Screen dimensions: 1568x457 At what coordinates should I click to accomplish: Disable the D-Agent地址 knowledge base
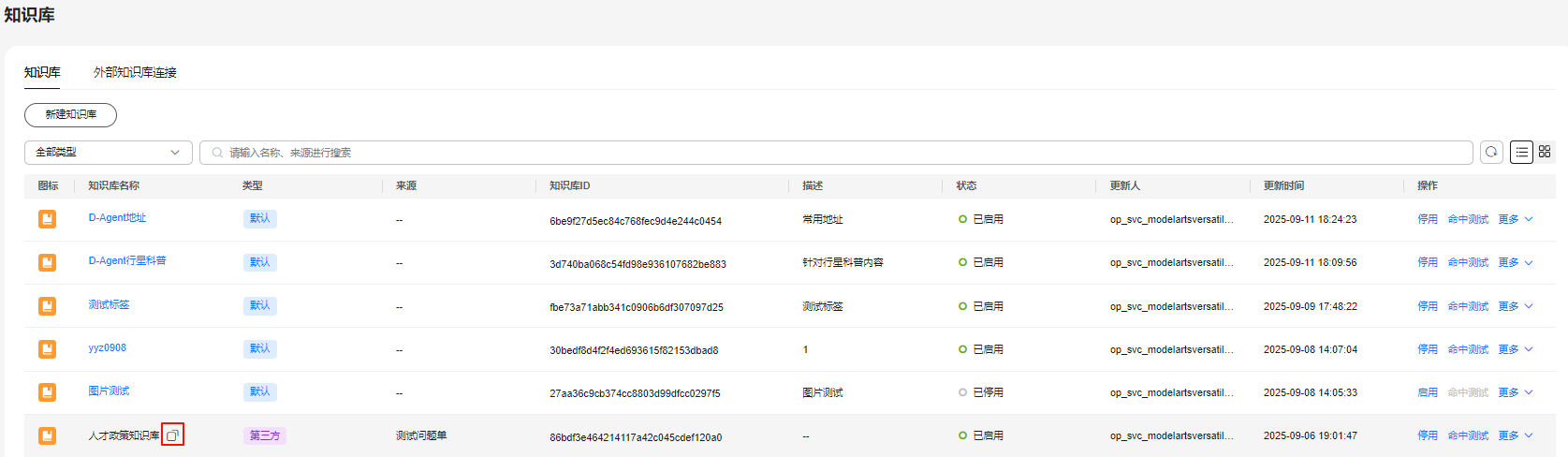(1427, 219)
